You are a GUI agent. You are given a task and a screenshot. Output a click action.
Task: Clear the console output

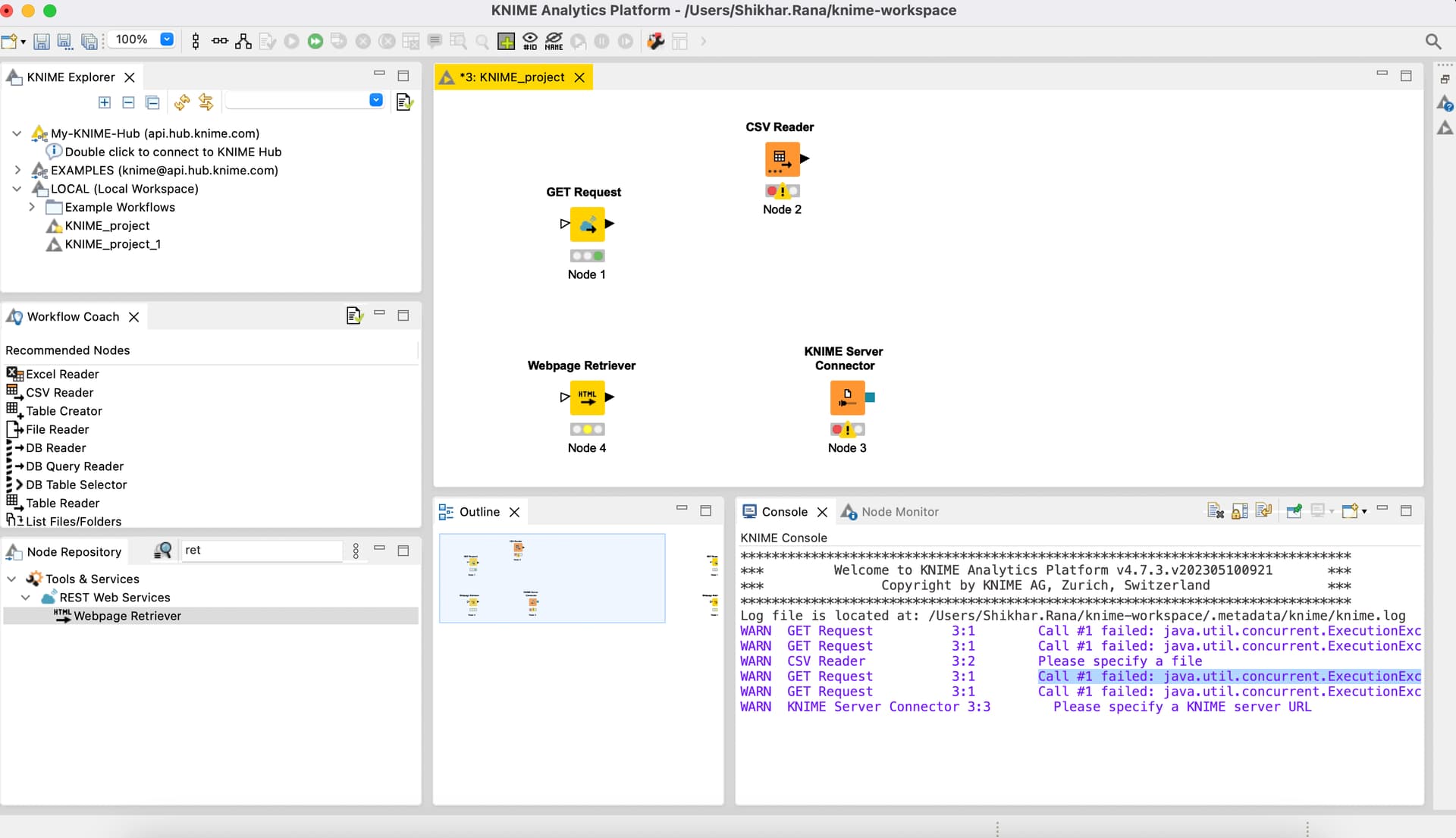click(x=1216, y=511)
